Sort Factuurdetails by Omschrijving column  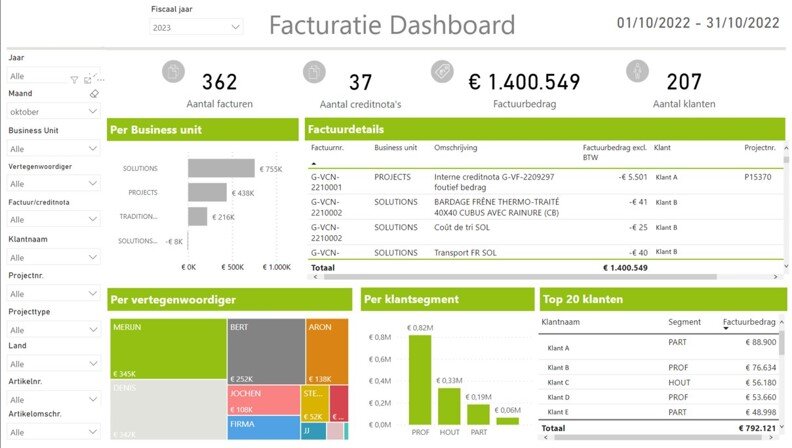click(455, 147)
